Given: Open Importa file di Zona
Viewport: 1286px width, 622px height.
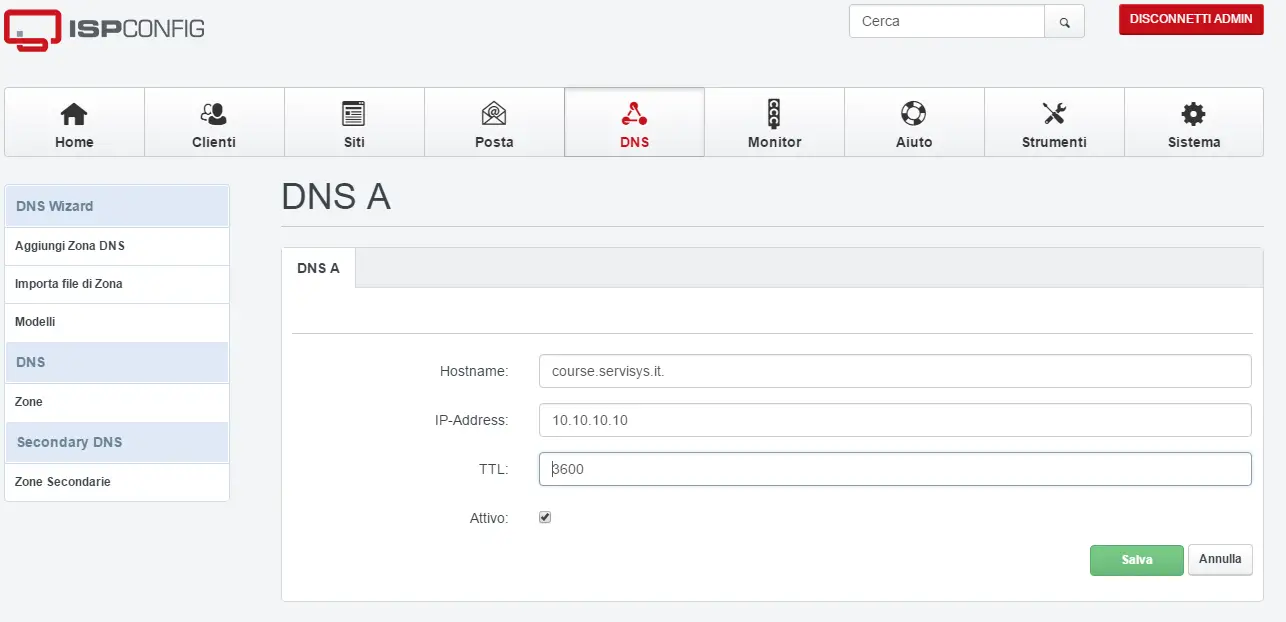Looking at the screenshot, I should pyautogui.click(x=117, y=284).
